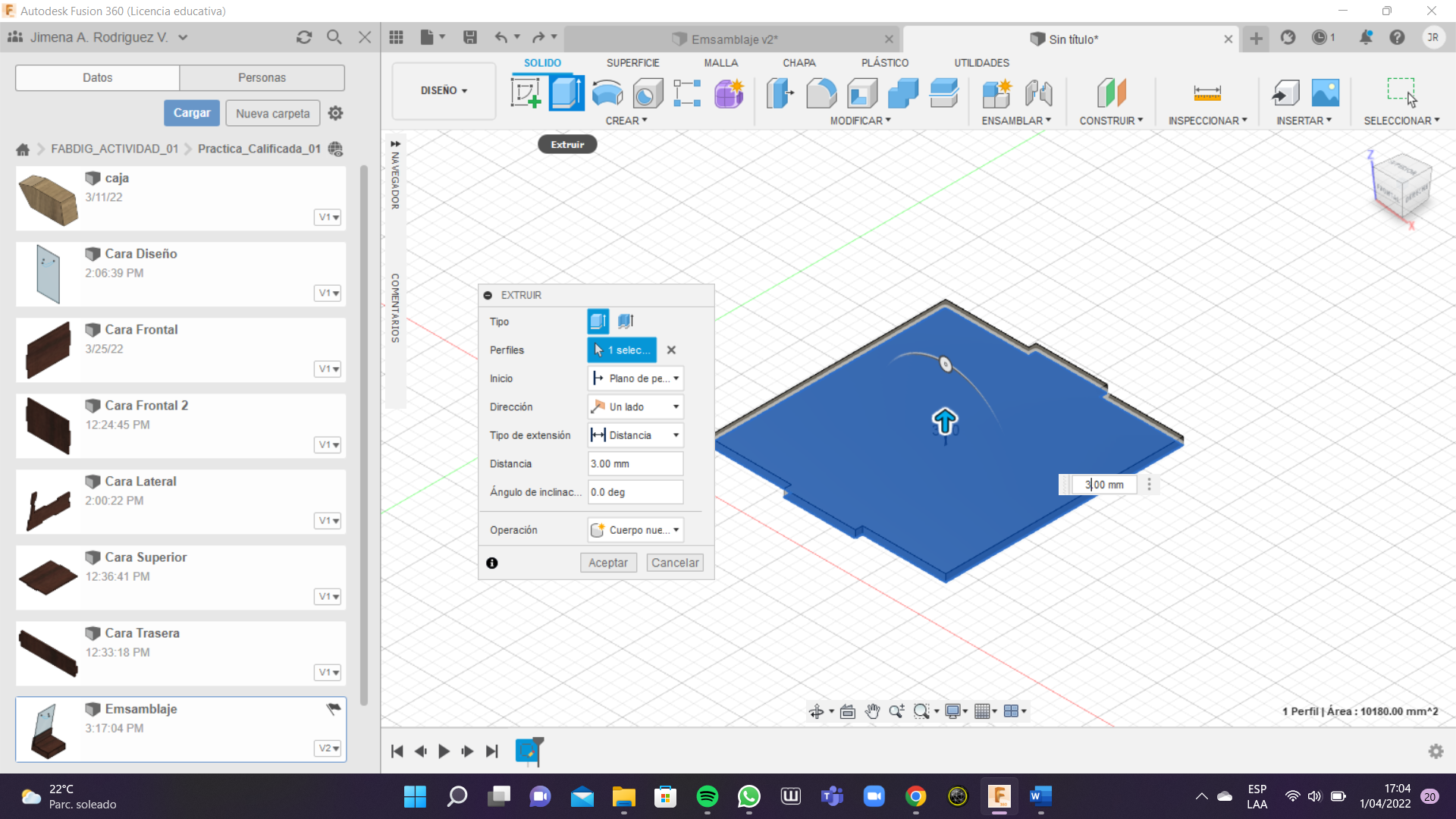Image resolution: width=1456 pixels, height=819 pixels.
Task: Switch to the SUPERFICIE tab
Action: point(632,63)
